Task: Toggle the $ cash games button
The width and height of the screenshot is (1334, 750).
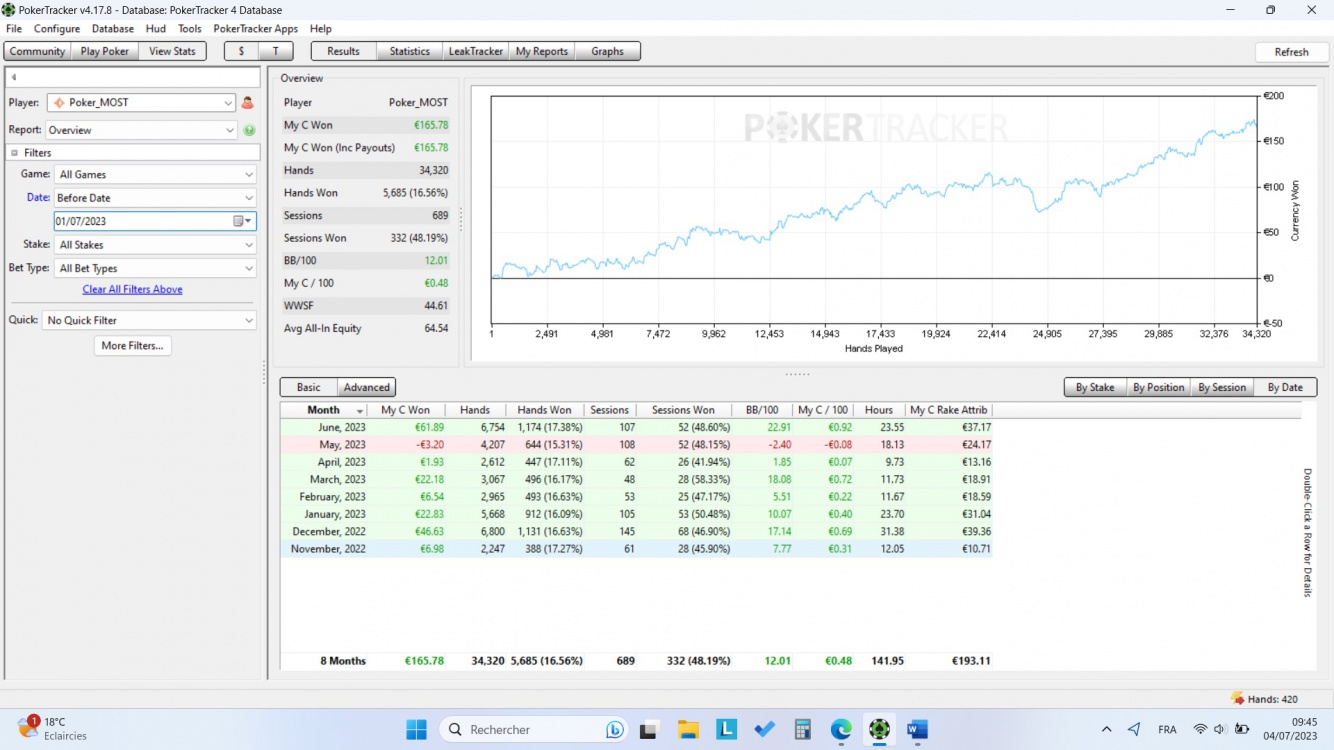Action: click(241, 51)
